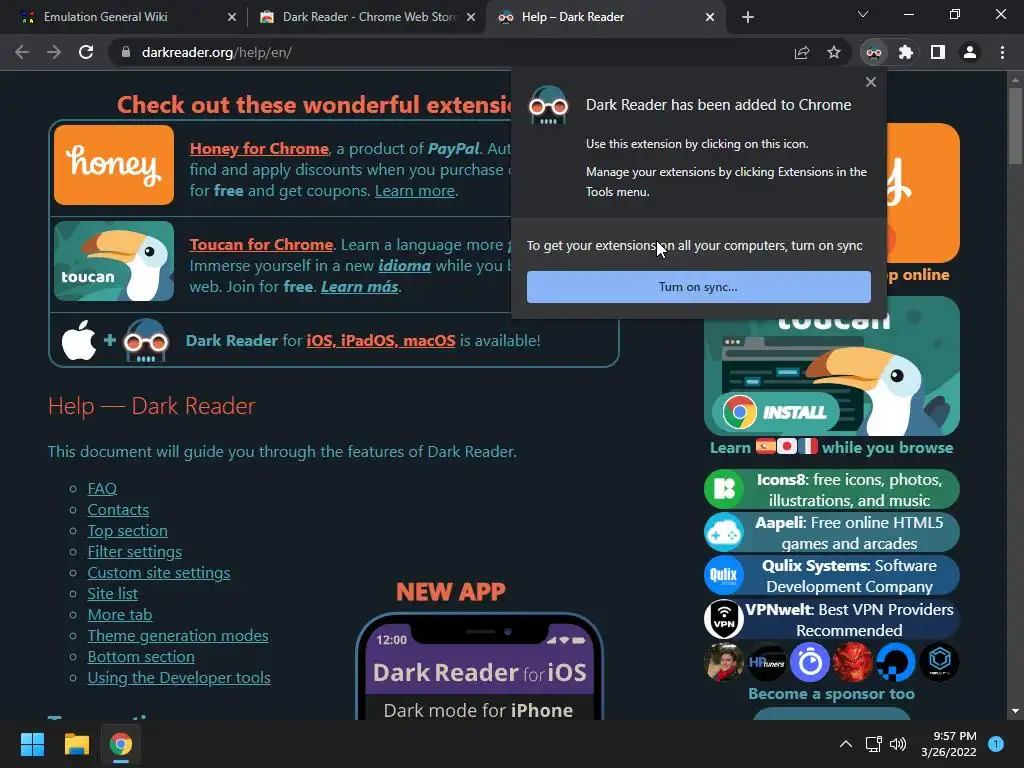Click the red dragon sponsor icon
The height and width of the screenshot is (768, 1024).
853,662
